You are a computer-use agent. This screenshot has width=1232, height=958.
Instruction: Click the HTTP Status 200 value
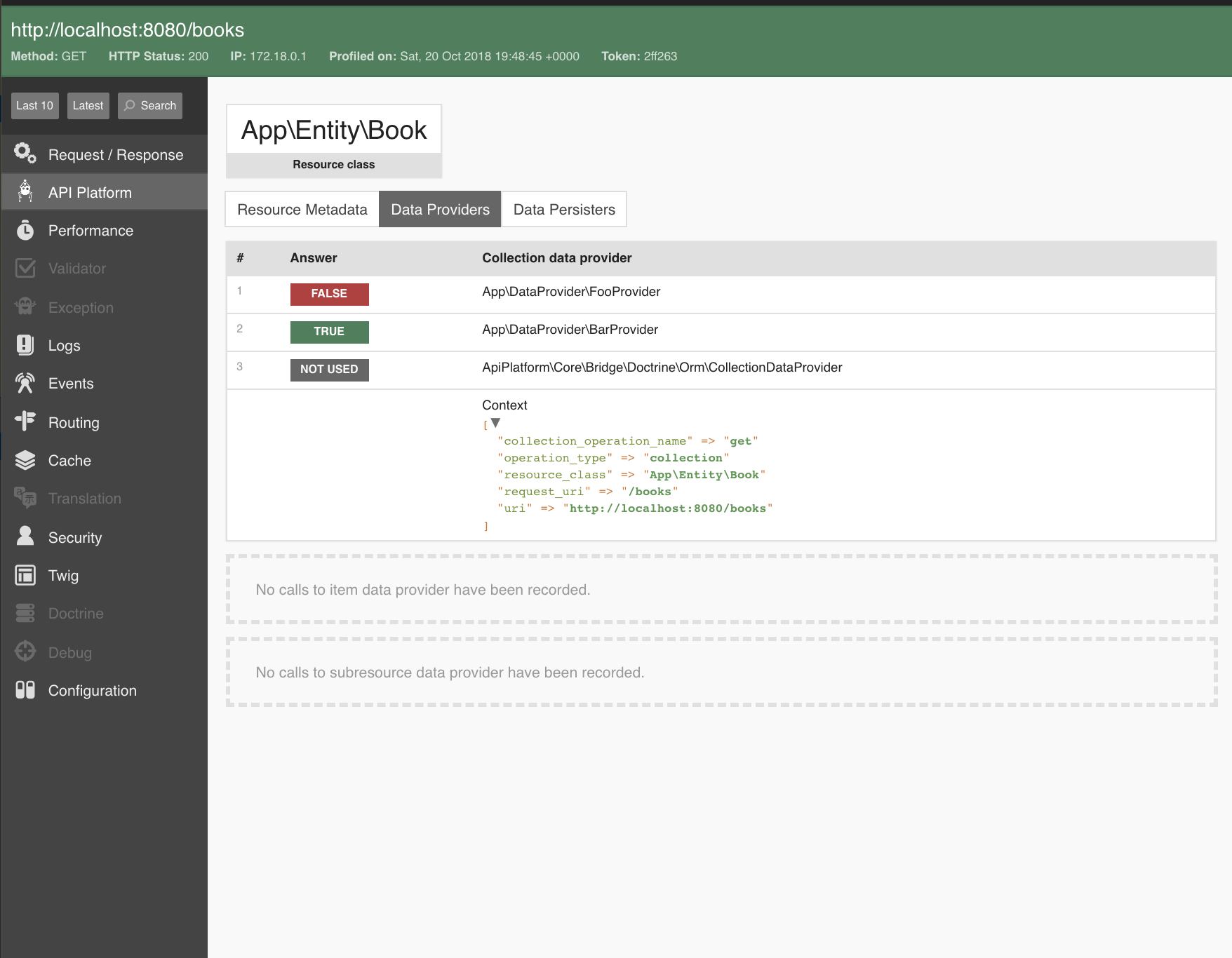198,56
